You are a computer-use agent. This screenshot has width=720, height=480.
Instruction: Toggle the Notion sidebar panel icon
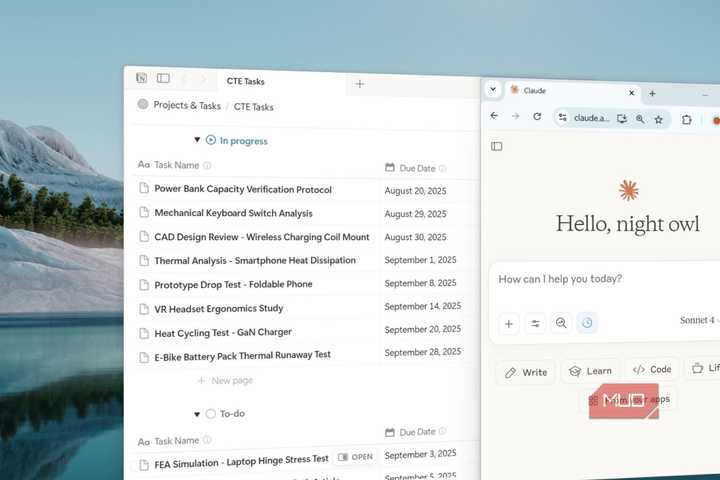pos(163,78)
